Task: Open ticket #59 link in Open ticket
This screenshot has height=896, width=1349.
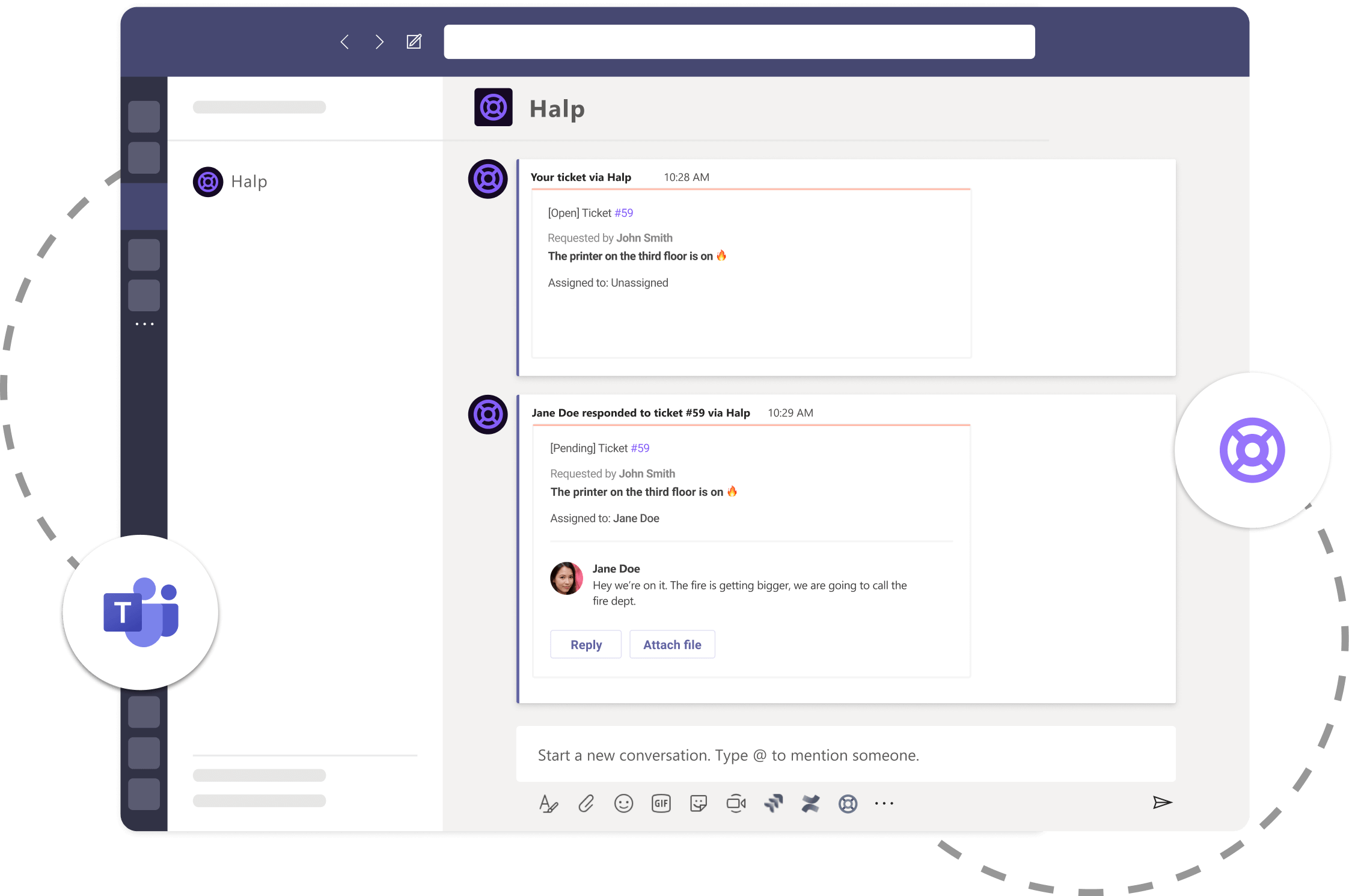Action: coord(623,213)
